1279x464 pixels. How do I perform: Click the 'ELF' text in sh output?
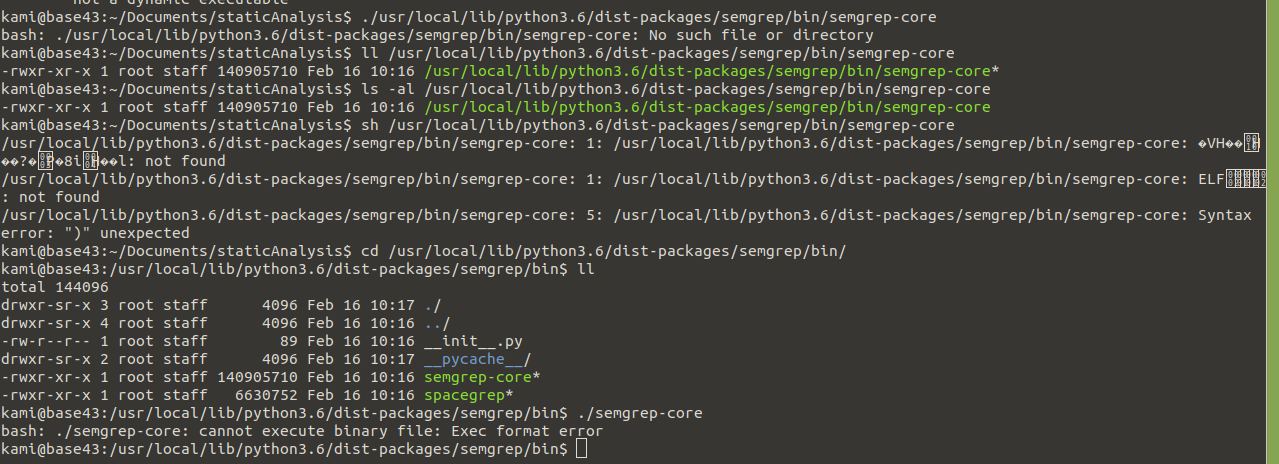click(1210, 179)
